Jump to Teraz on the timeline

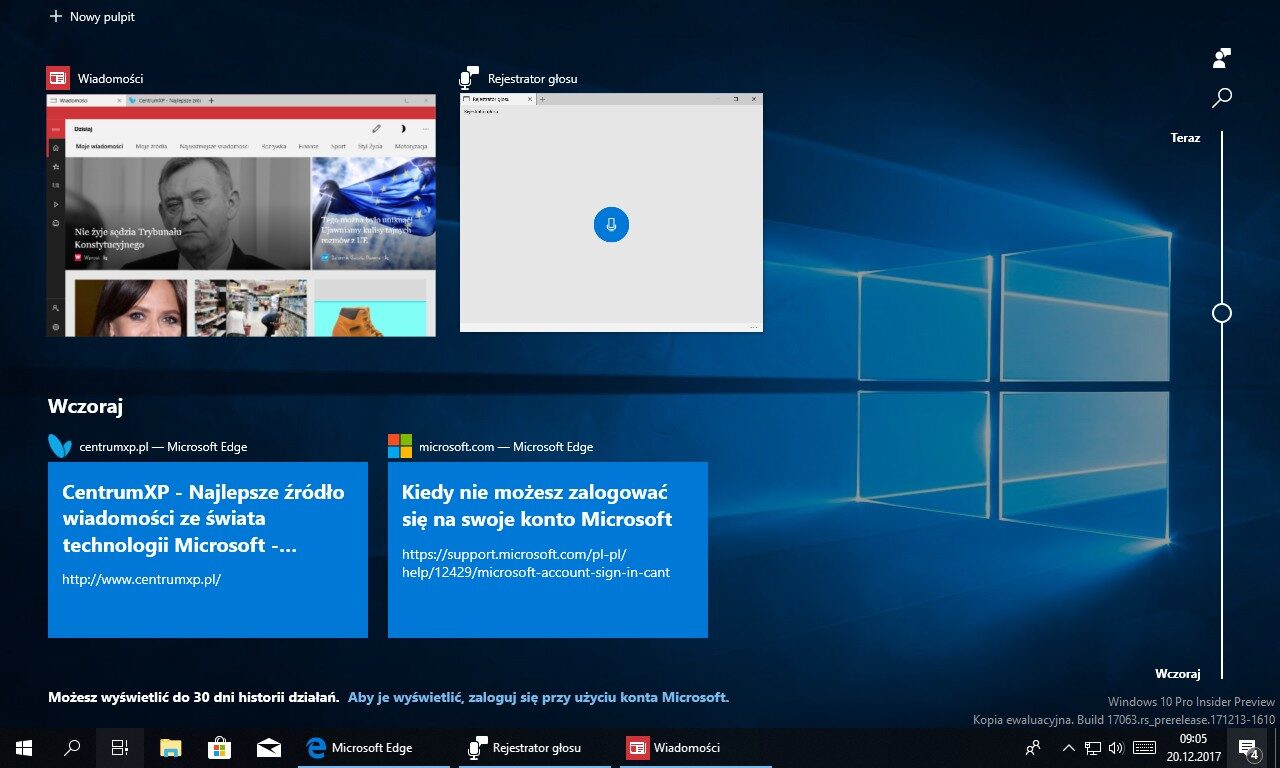coord(1185,138)
